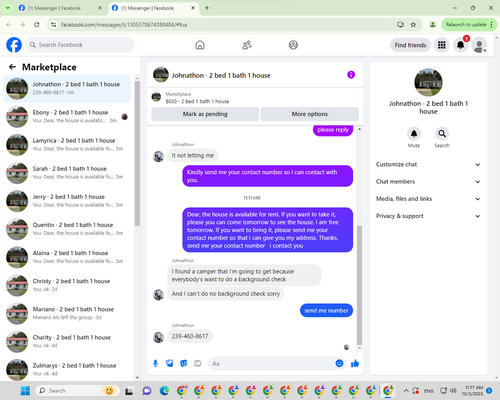Open a new browser tab

207,8
